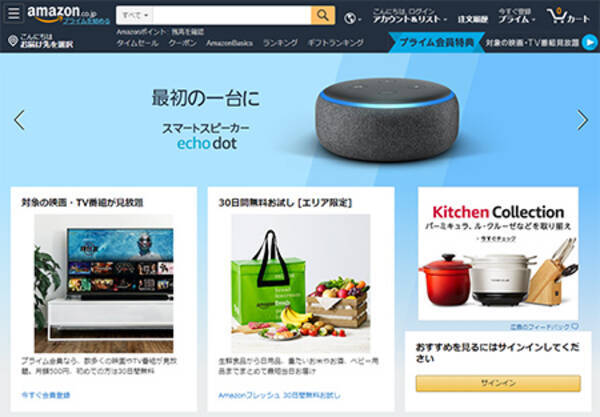Click the blue play button on Prime banner

(x=589, y=42)
